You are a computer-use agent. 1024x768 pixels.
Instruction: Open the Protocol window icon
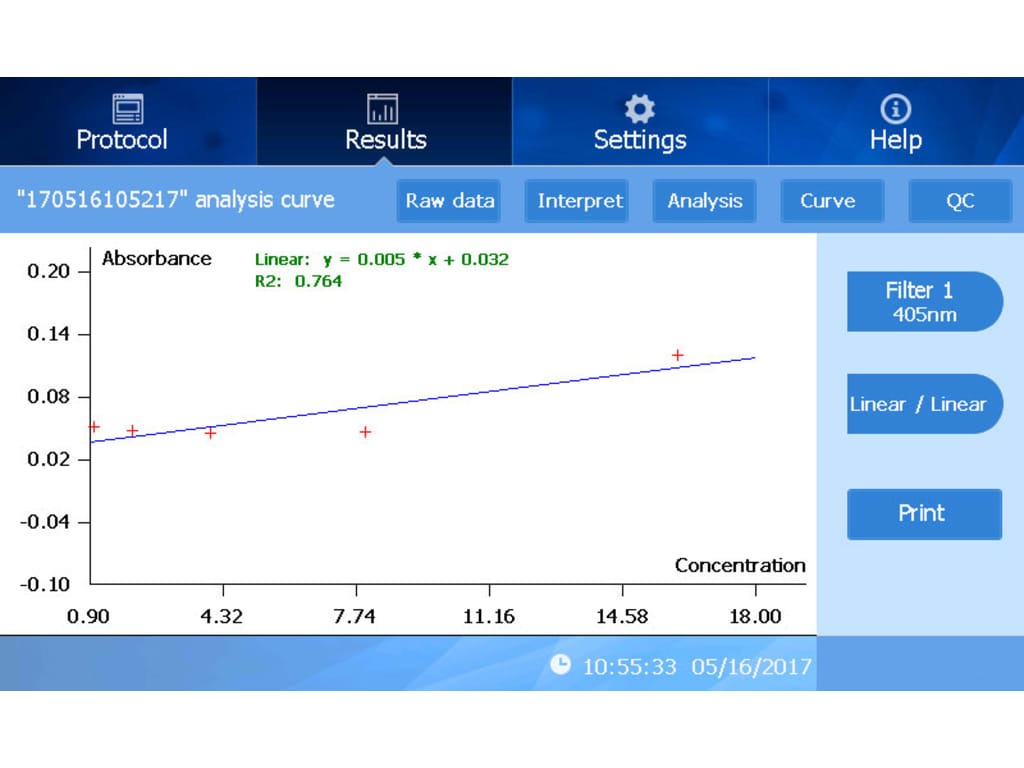tap(127, 108)
